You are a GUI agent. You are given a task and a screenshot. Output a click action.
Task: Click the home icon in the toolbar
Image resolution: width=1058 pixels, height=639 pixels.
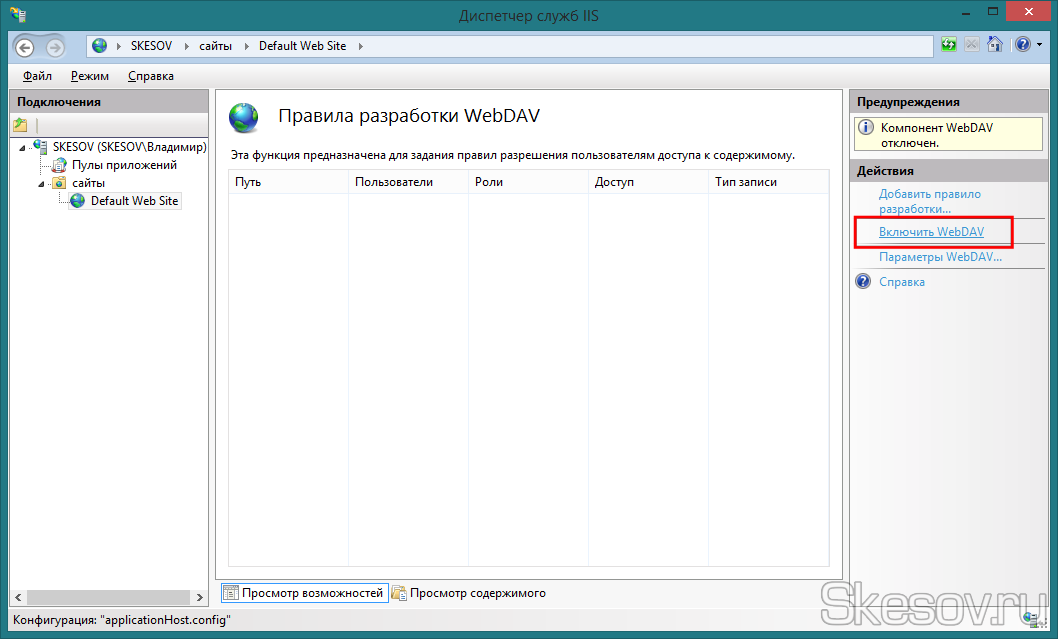point(995,45)
